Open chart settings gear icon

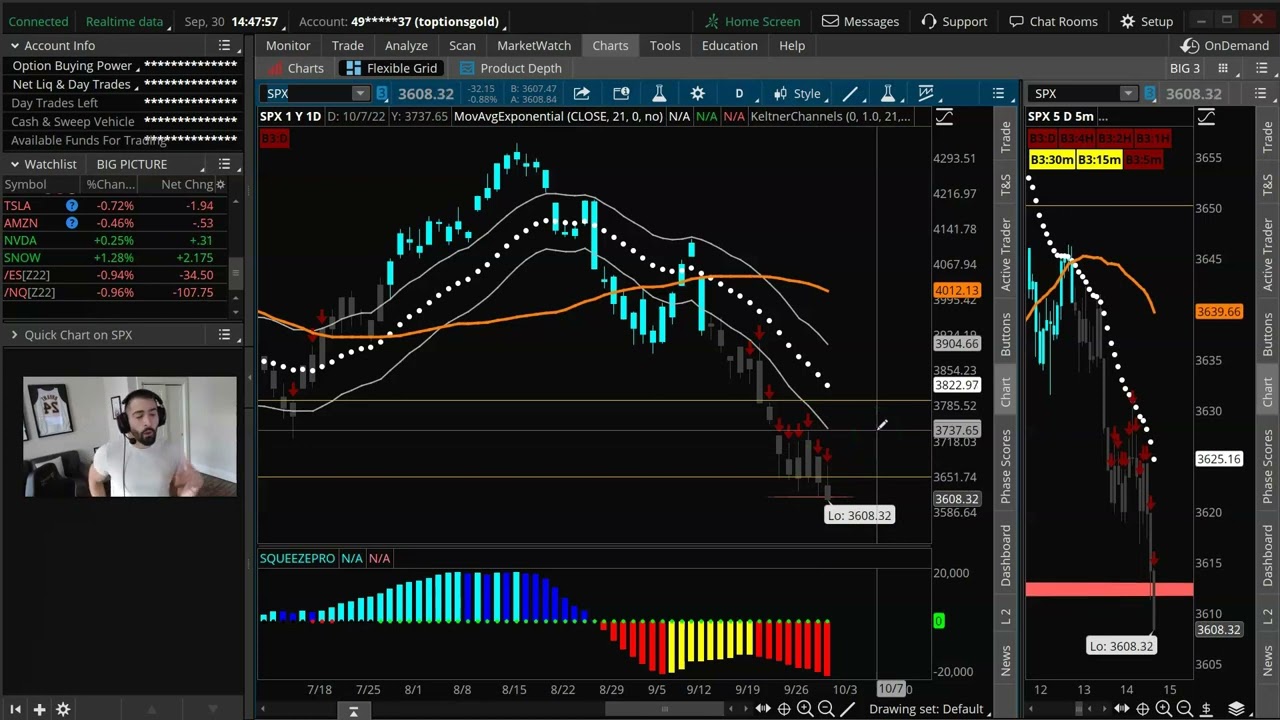pyautogui.click(x=697, y=93)
